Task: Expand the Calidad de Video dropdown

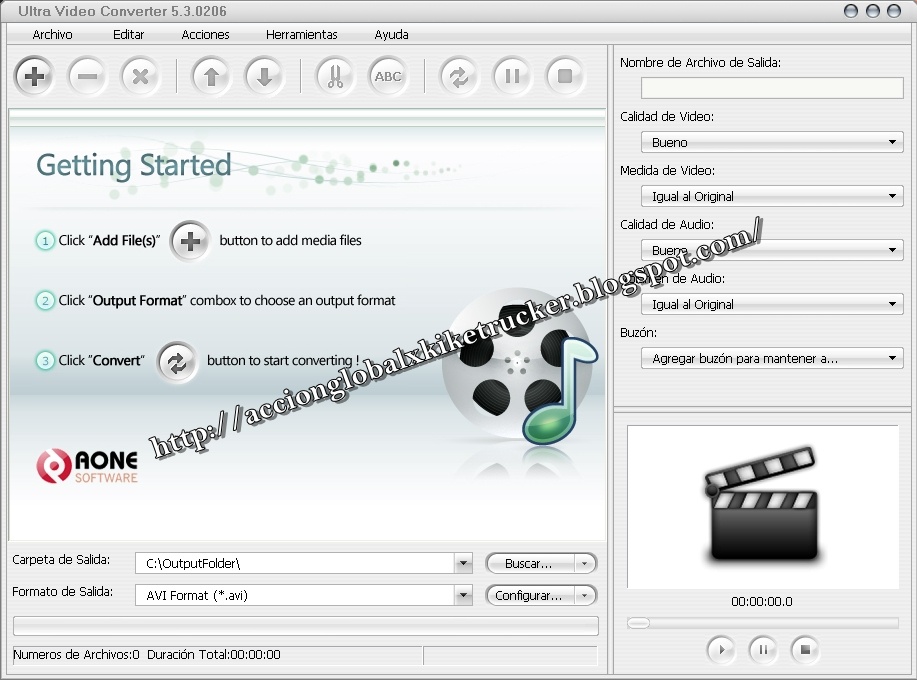Action: tap(892, 142)
